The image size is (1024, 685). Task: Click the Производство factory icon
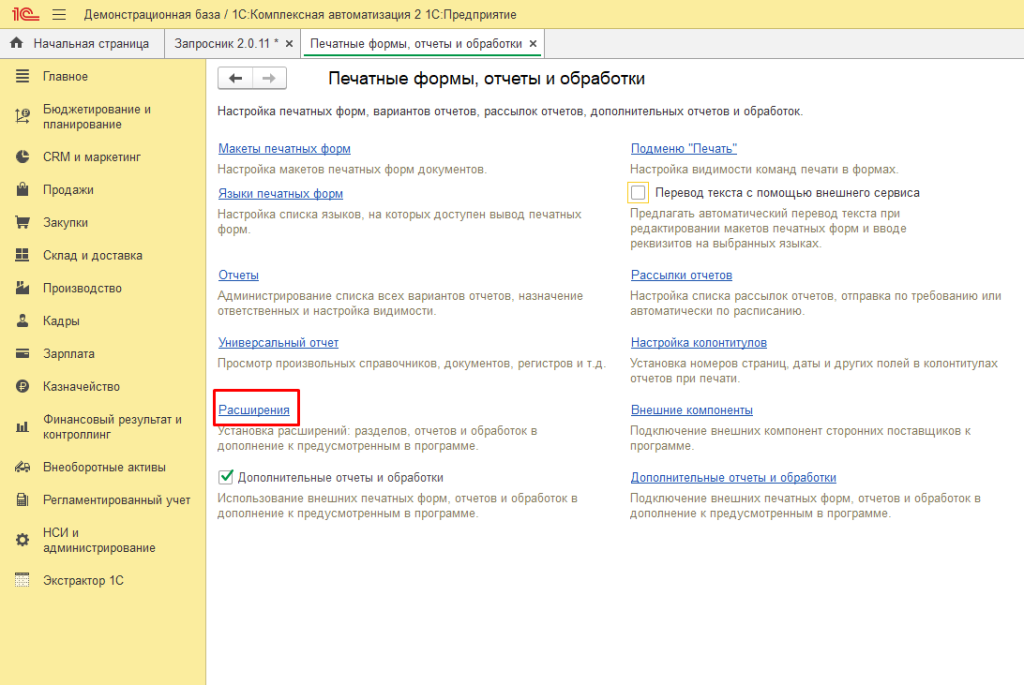pos(22,289)
